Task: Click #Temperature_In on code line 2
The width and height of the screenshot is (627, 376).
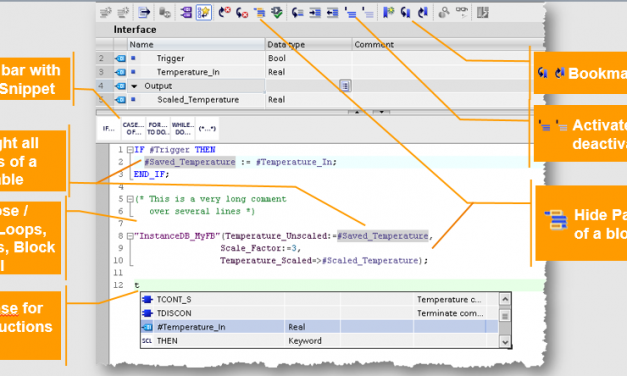Action: point(294,162)
